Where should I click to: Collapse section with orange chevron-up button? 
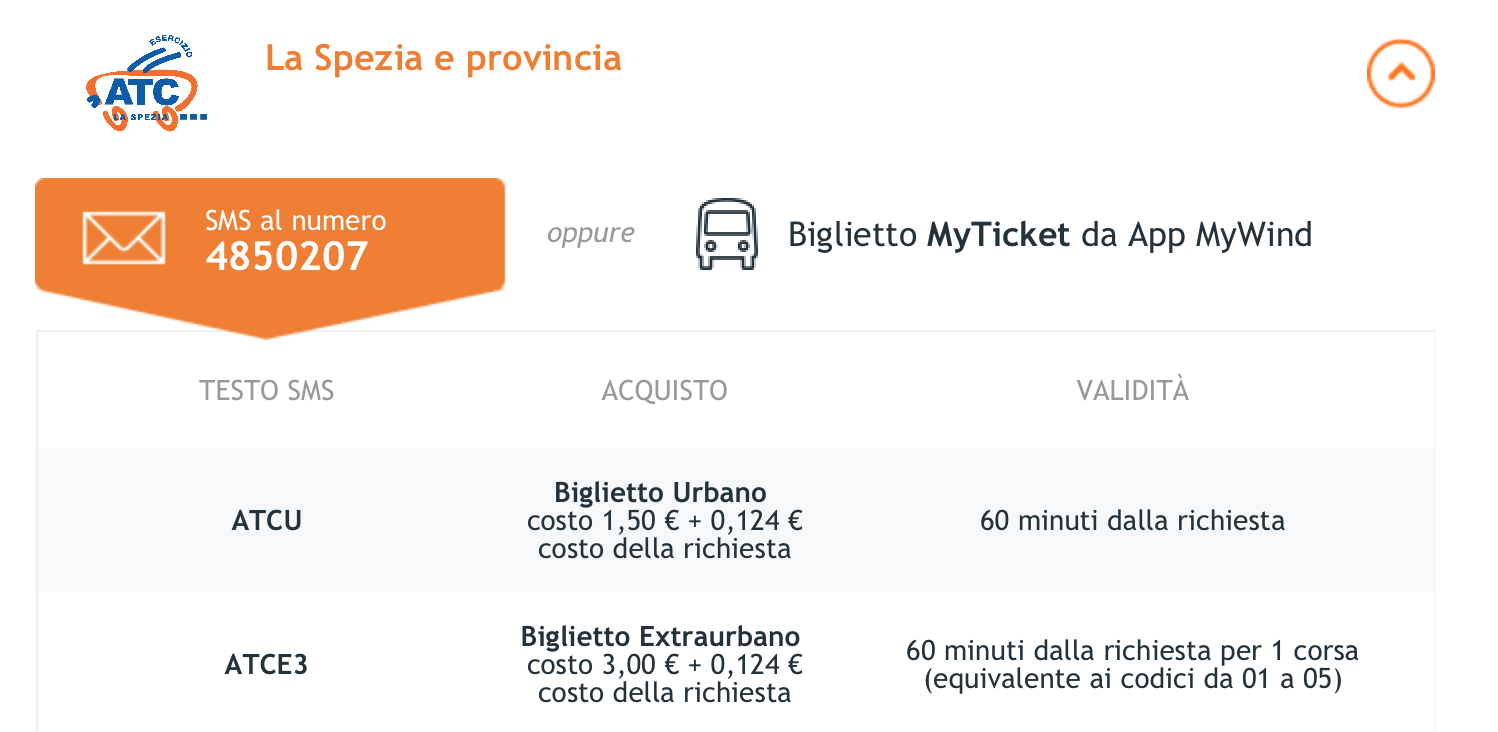(1400, 73)
